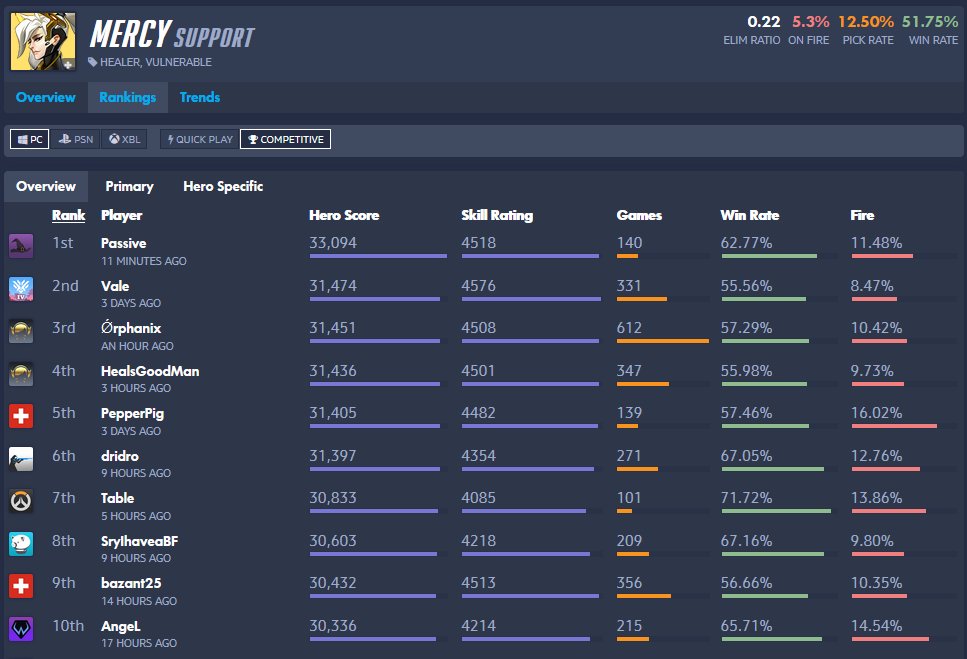Click the 12.50% pick rate stat
This screenshot has width=967, height=659.
click(866, 22)
